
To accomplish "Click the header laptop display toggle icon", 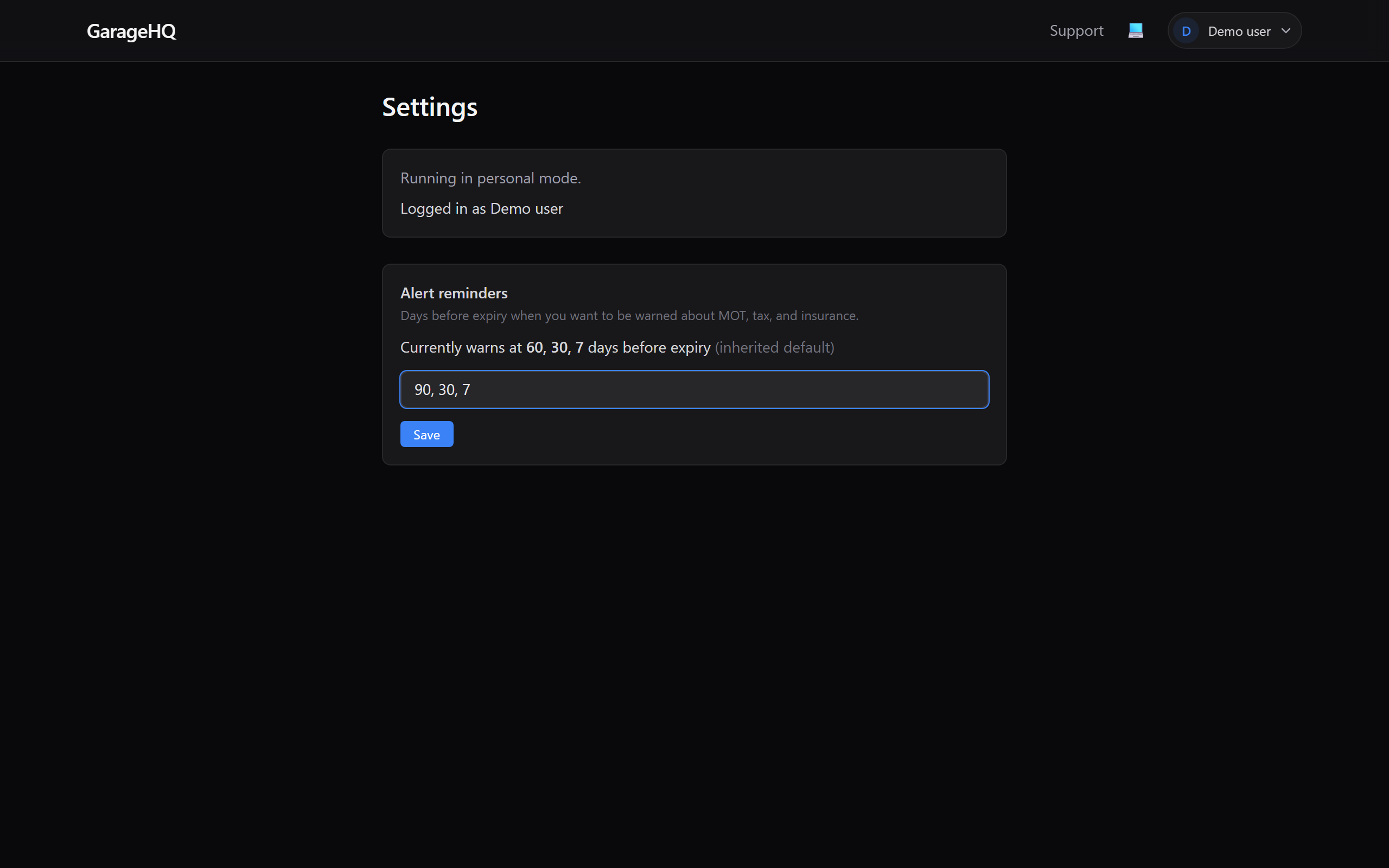I will coord(1135,30).
